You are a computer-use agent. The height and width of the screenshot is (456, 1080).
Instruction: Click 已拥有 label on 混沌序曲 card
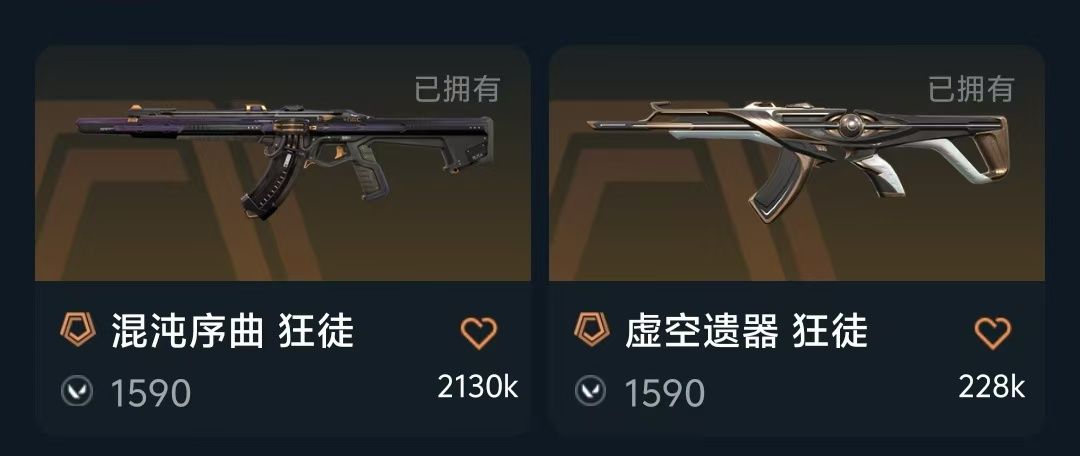[457, 89]
